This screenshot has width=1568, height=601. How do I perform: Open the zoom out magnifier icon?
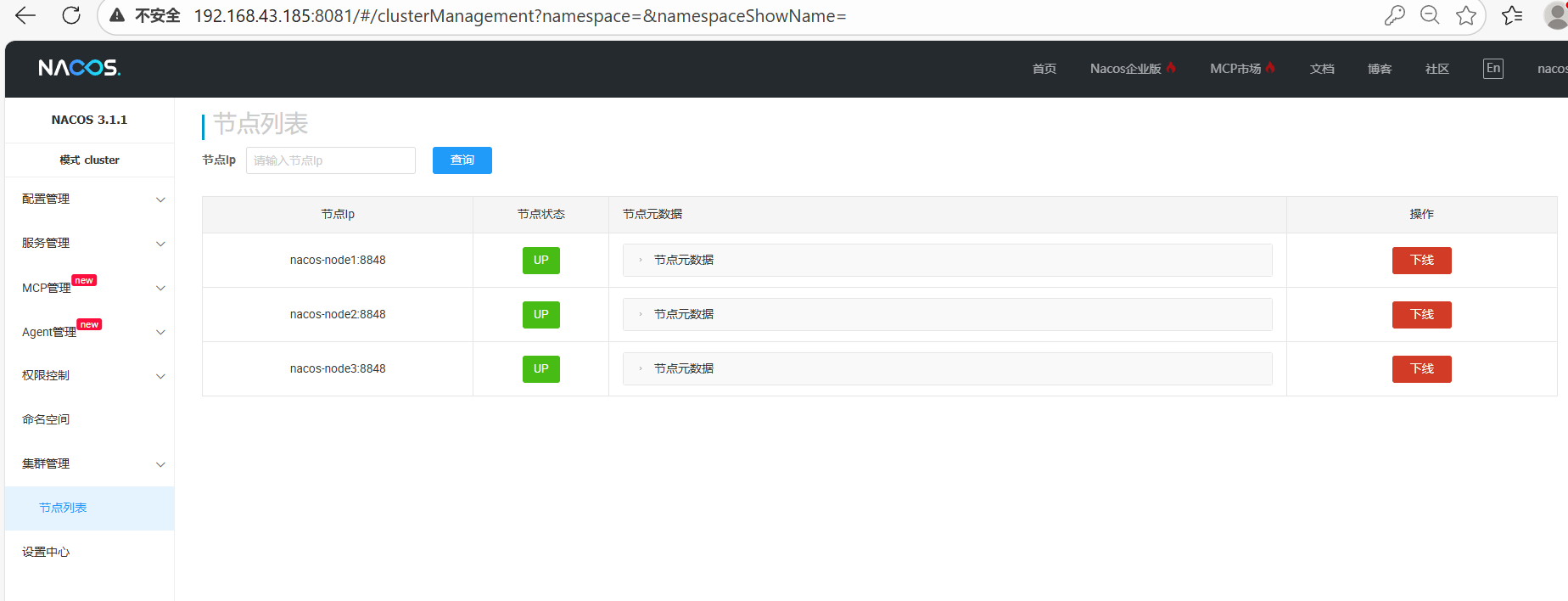point(1430,15)
